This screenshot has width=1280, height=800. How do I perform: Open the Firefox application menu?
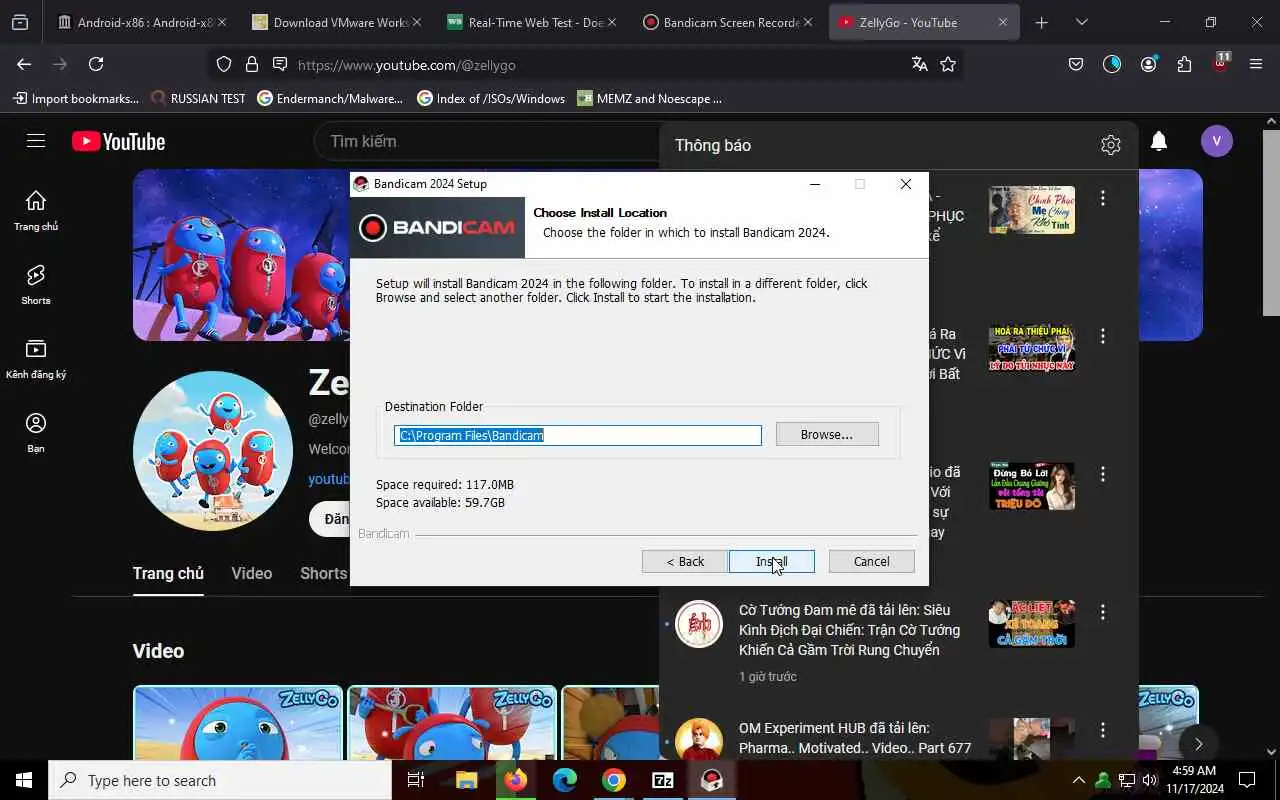pos(1256,64)
